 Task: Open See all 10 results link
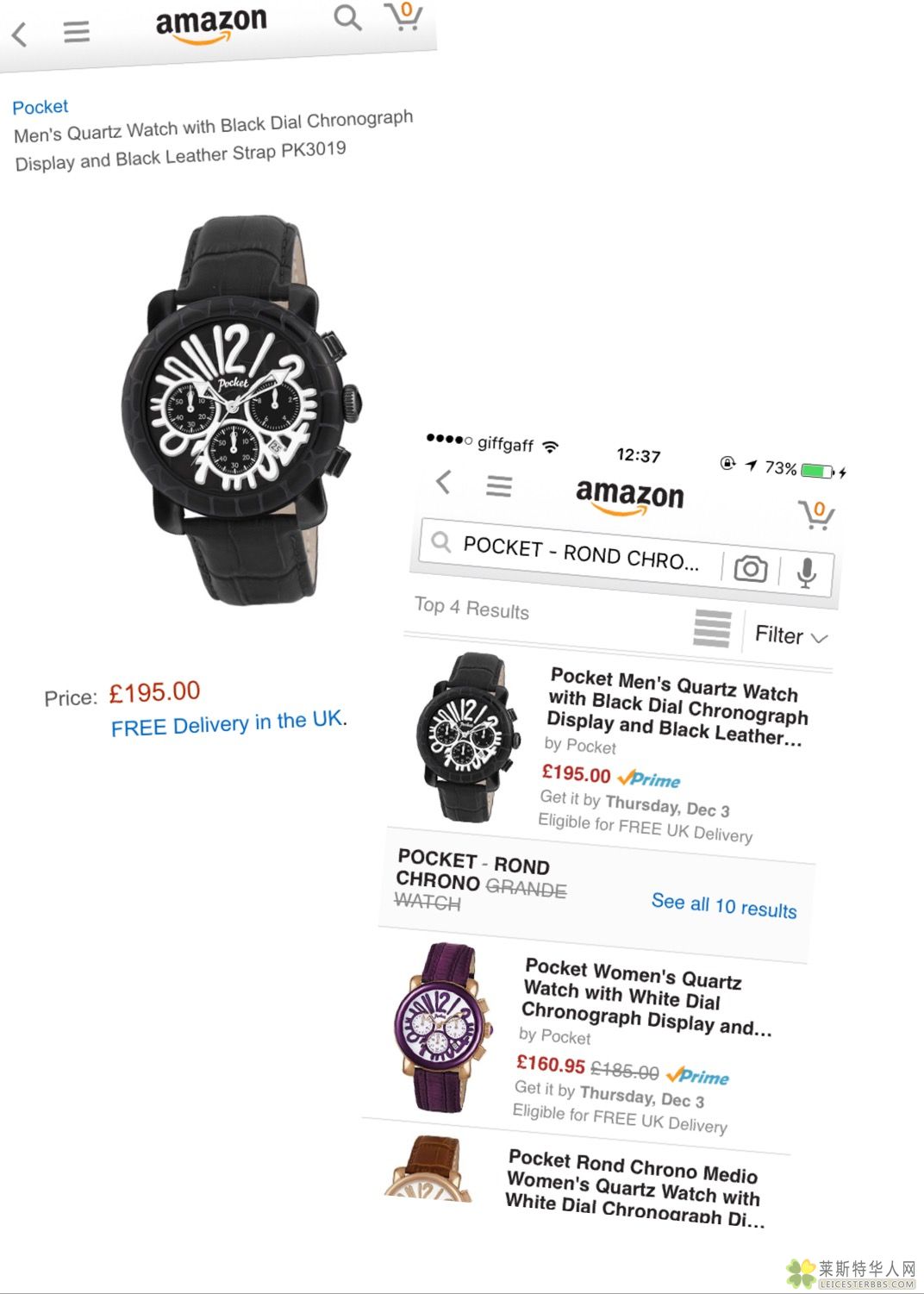(x=724, y=905)
